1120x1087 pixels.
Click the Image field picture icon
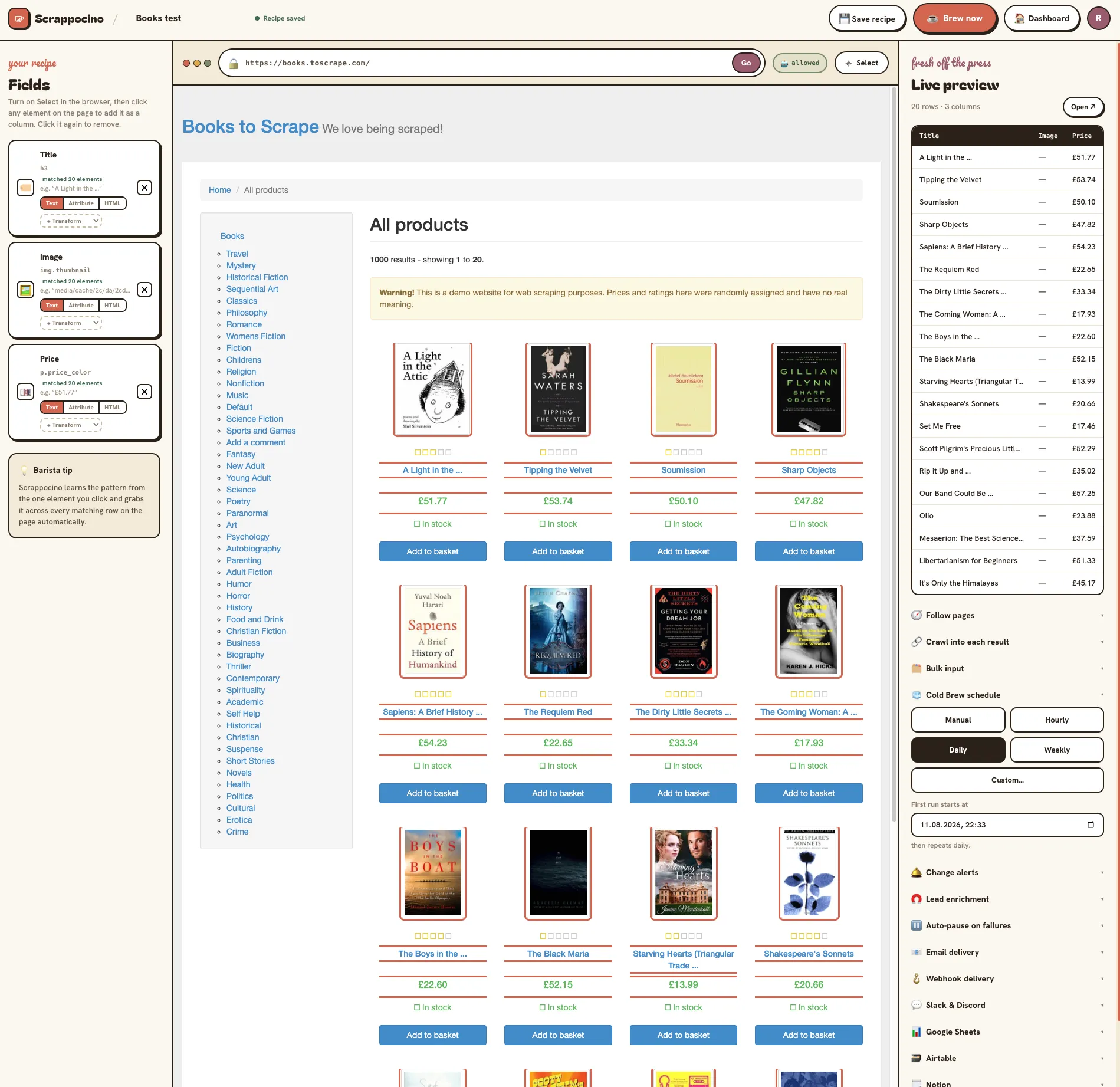pos(25,290)
